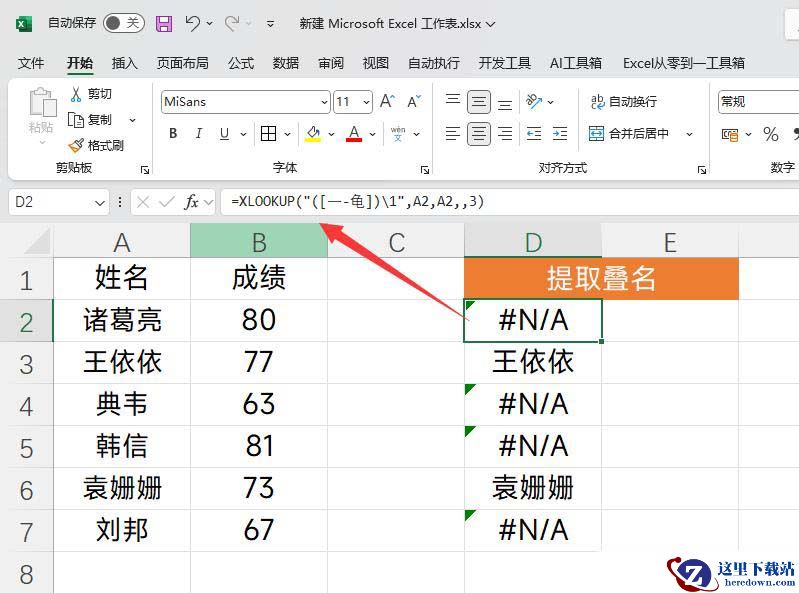Select the column B header
Image resolution: width=799 pixels, height=593 pixels.
pos(259,241)
